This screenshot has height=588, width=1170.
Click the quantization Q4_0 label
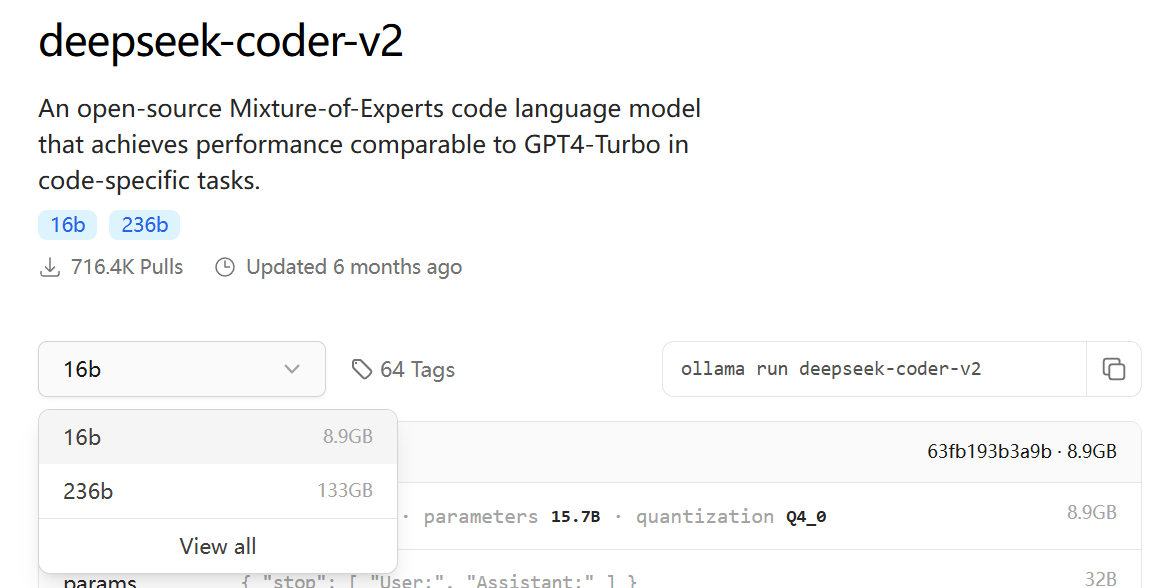click(x=731, y=516)
